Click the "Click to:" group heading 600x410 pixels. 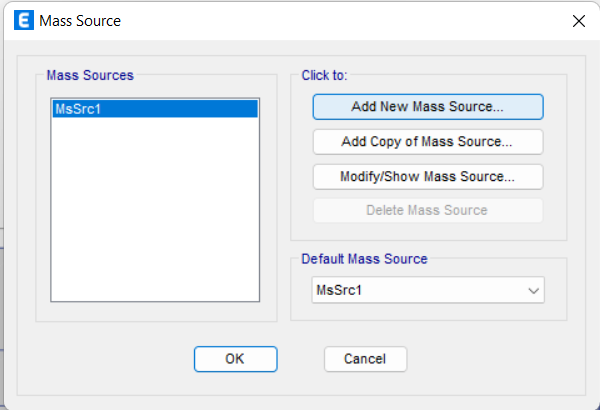(x=324, y=75)
